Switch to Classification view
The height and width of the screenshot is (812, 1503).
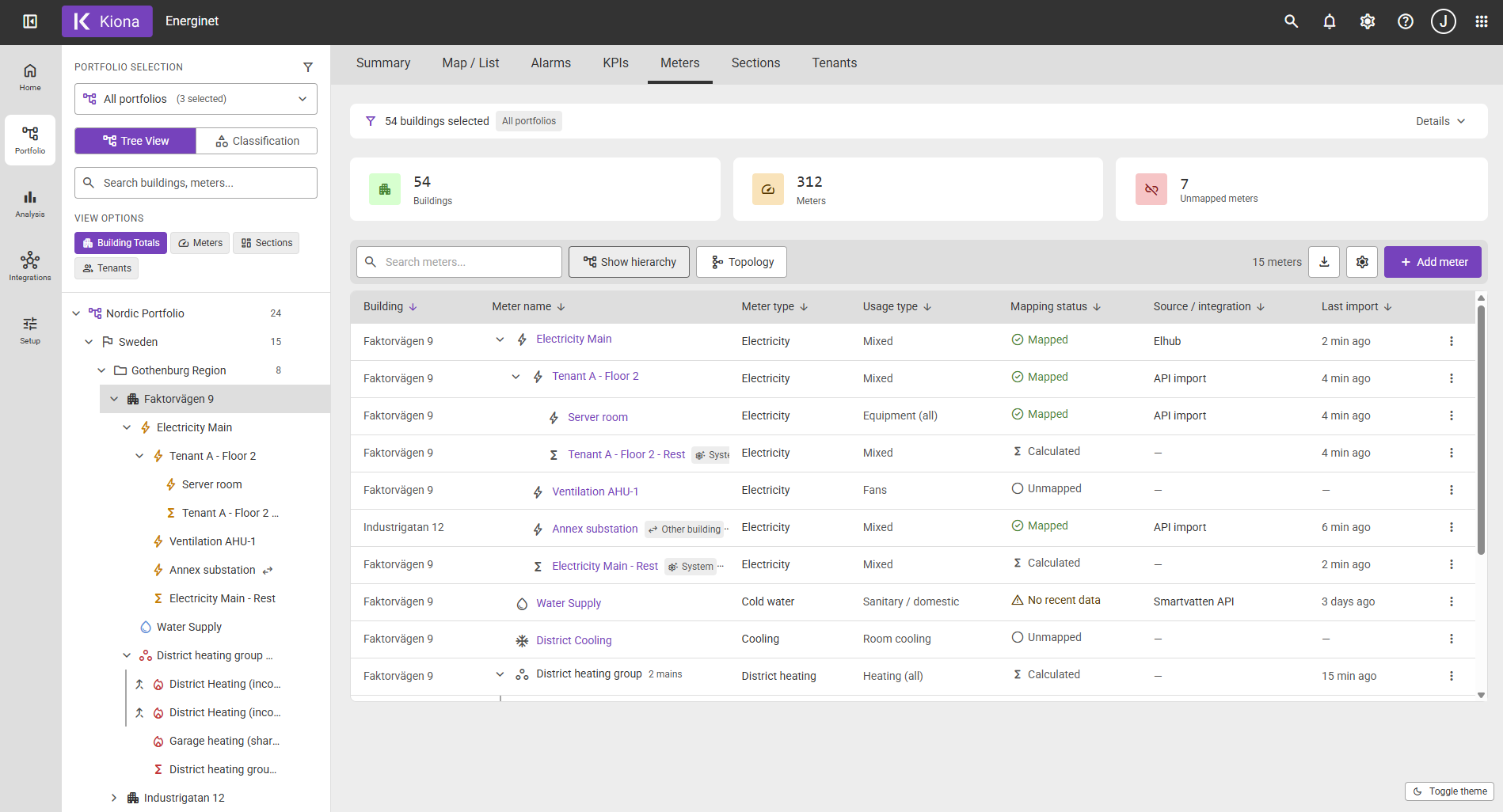[x=257, y=141]
